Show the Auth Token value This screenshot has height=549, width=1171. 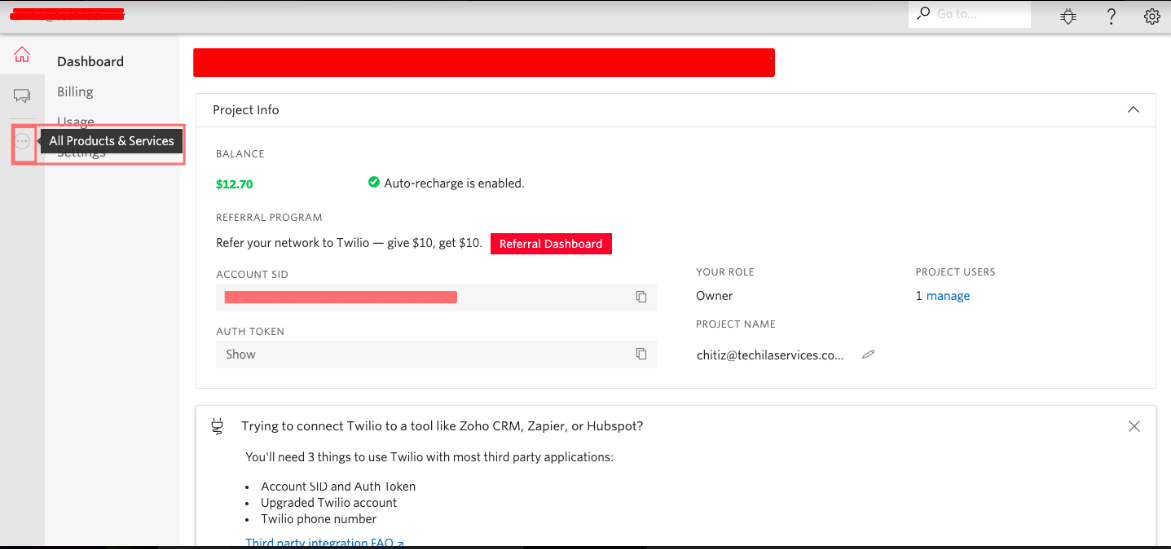[x=240, y=355]
